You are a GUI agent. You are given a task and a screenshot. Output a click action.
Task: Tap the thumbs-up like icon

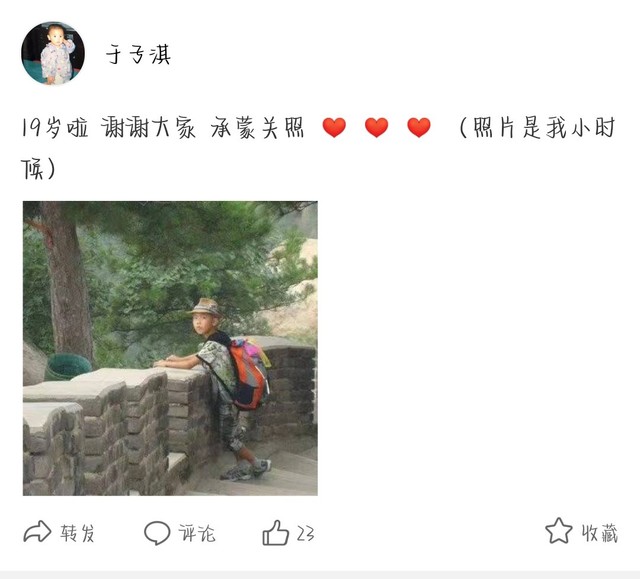point(276,532)
